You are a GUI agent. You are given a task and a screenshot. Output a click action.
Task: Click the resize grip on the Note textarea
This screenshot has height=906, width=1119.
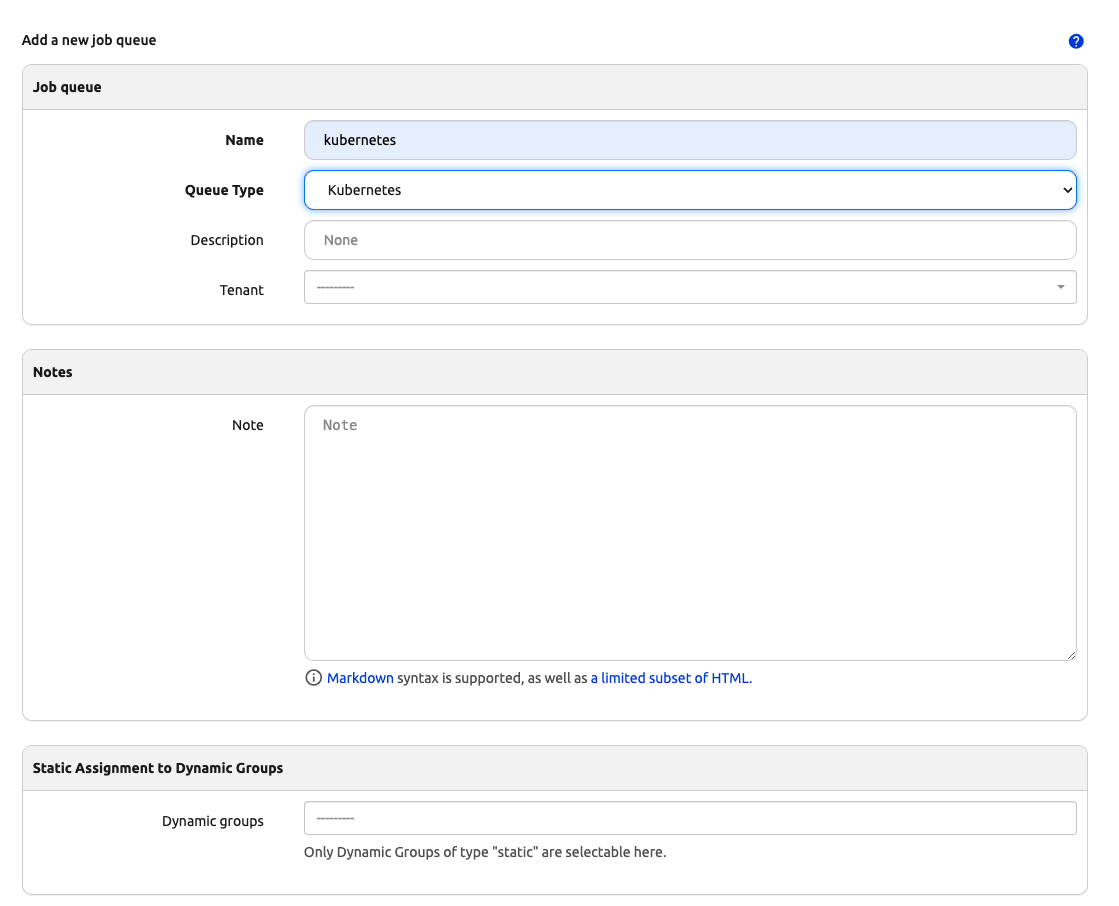point(1071,655)
